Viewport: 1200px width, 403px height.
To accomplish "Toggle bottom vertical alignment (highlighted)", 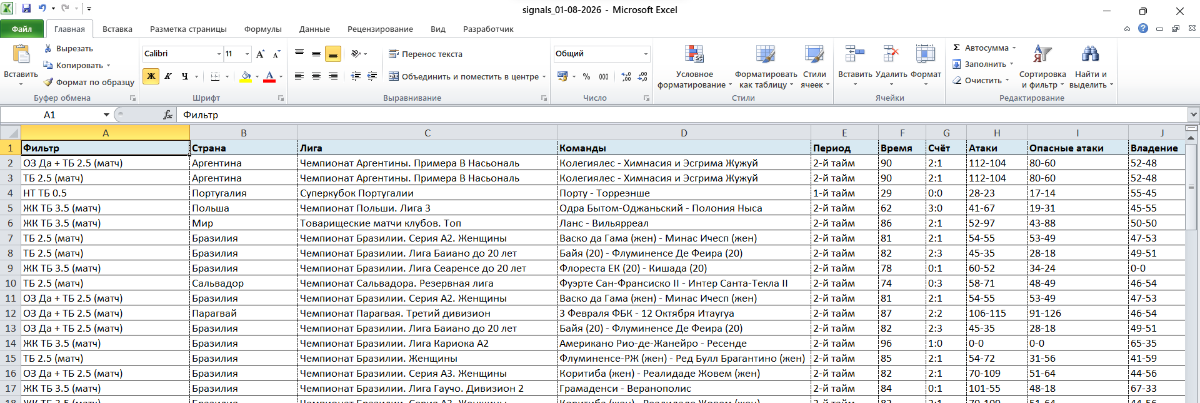I will coord(333,53).
